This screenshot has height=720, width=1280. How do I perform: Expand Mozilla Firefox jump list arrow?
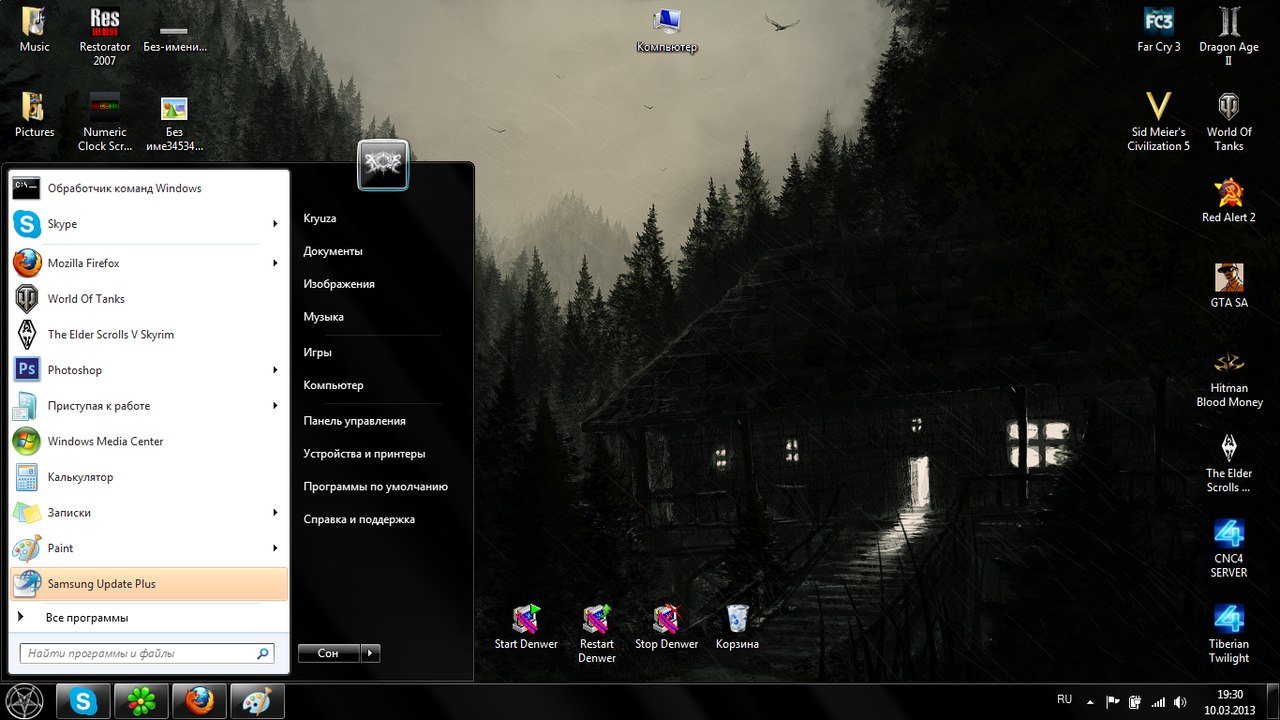click(x=275, y=263)
